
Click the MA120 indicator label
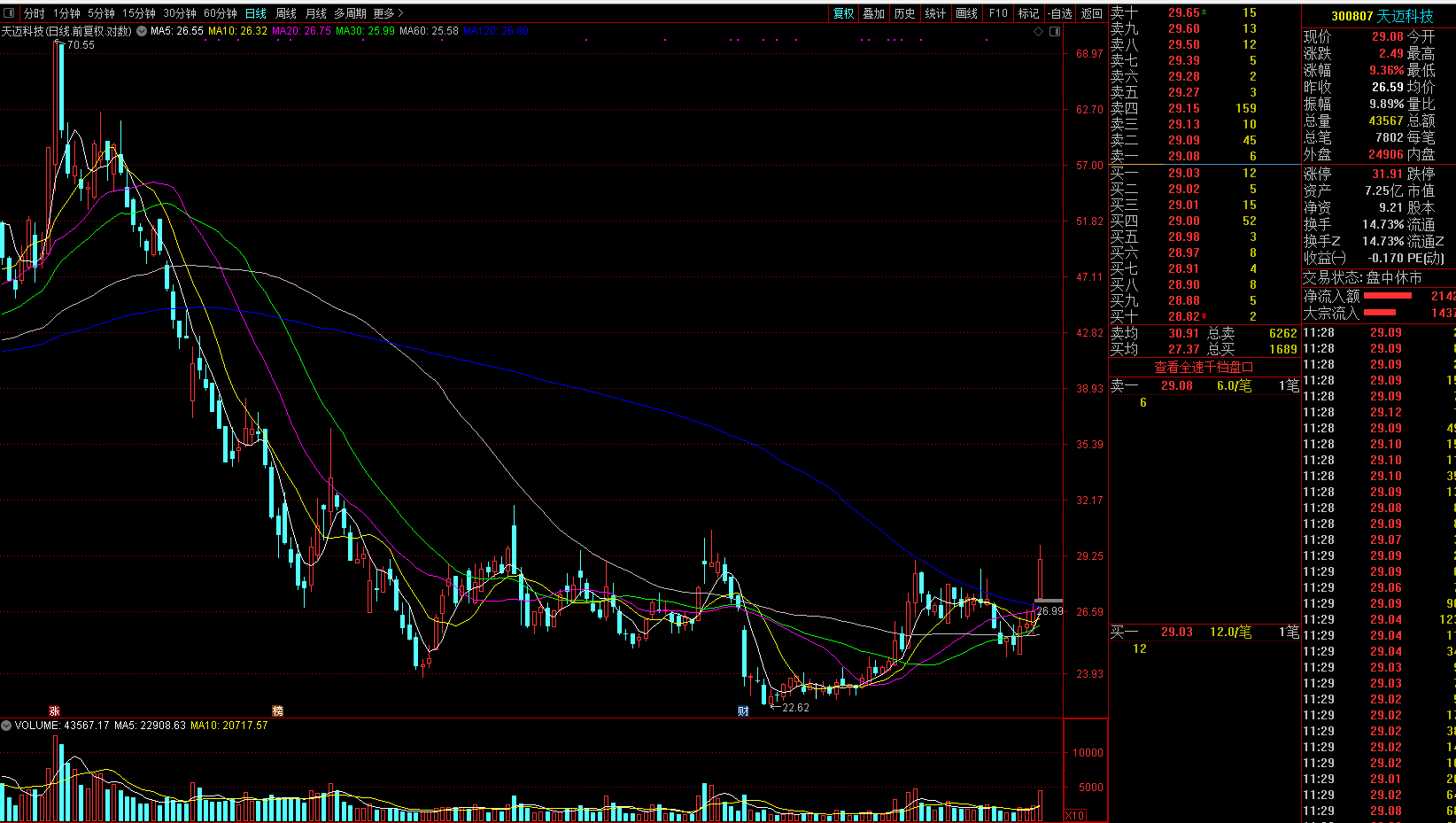click(496, 31)
